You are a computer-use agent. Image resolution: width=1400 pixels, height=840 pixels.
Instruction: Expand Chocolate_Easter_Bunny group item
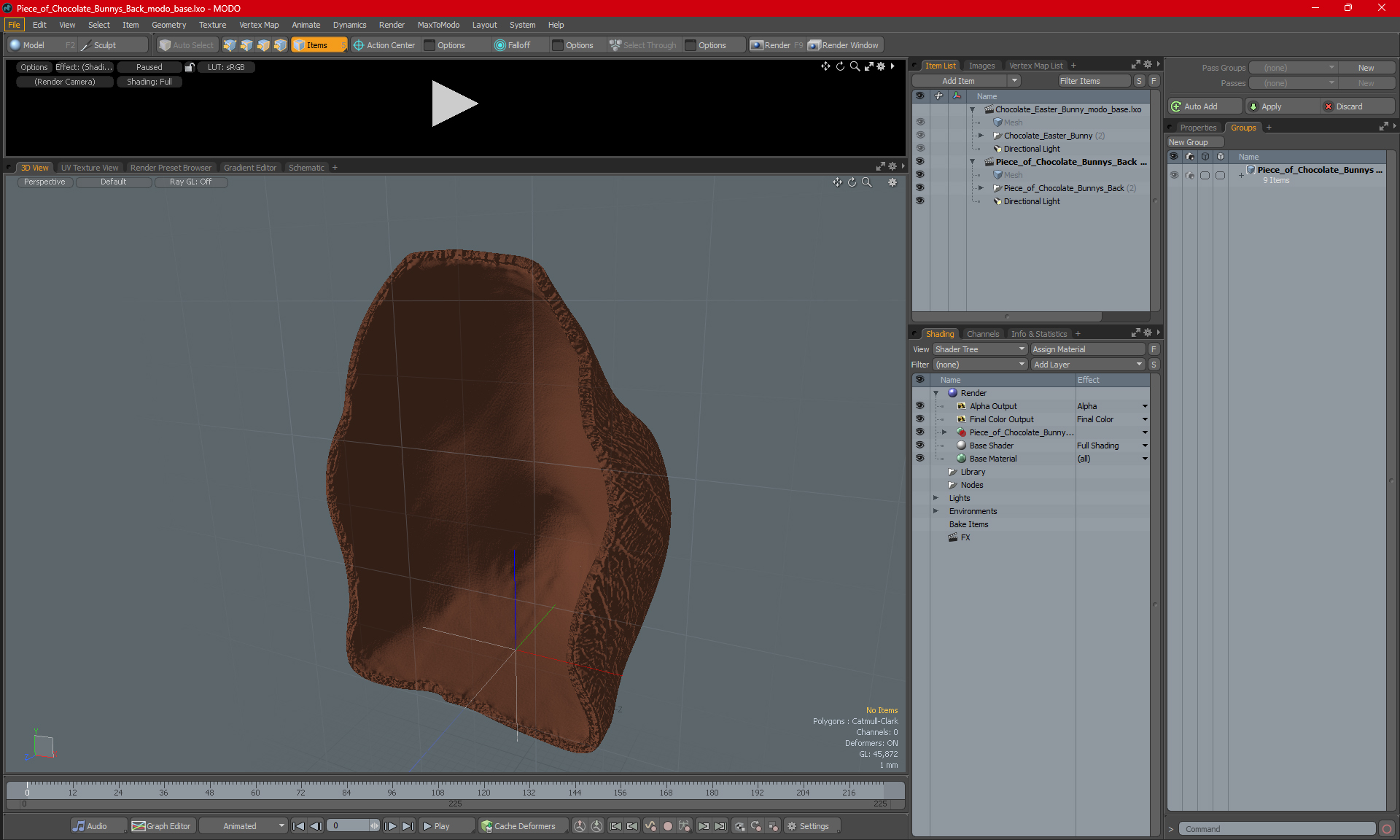tap(981, 136)
